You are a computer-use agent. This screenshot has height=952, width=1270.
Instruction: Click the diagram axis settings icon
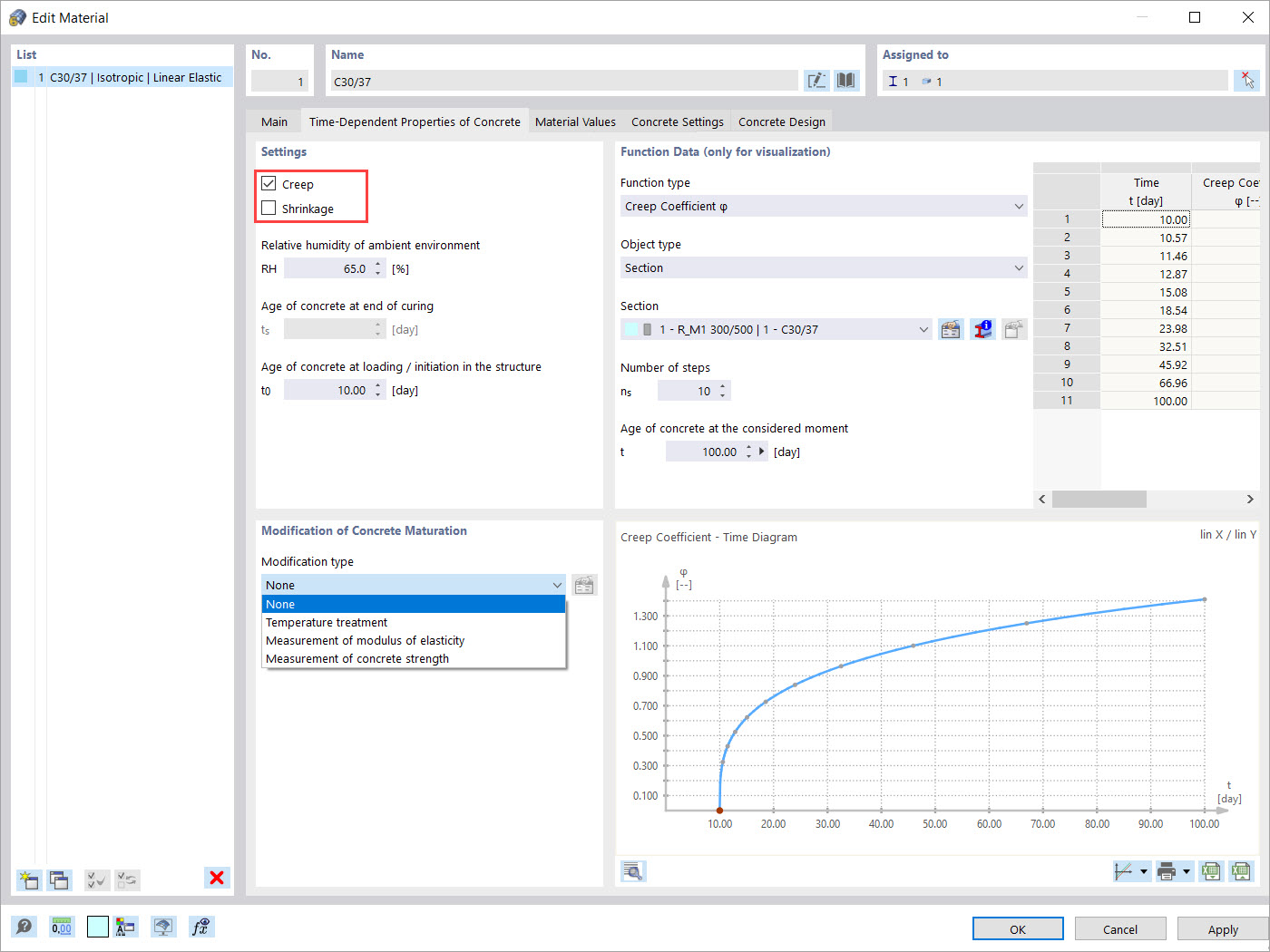(x=1124, y=871)
